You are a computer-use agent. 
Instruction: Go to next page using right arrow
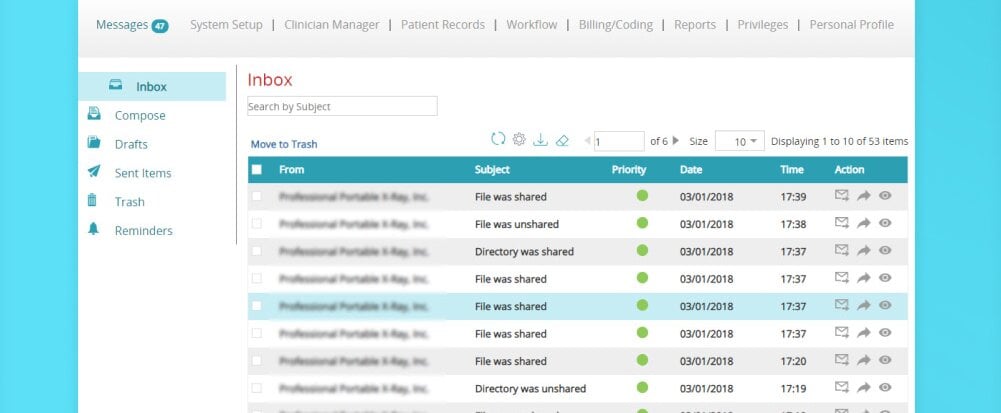pyautogui.click(x=676, y=141)
